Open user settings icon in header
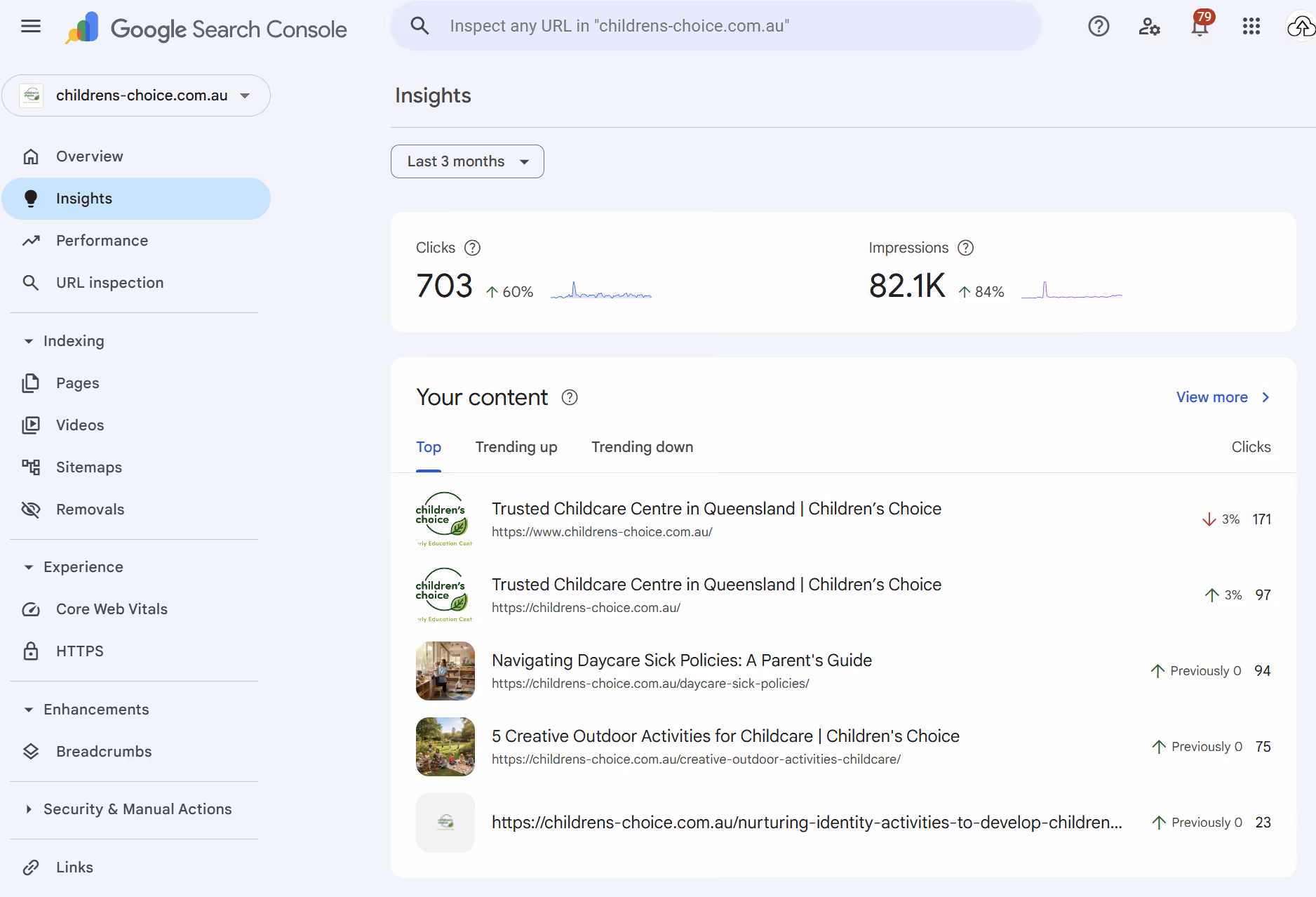This screenshot has height=897, width=1316. pyautogui.click(x=1149, y=27)
